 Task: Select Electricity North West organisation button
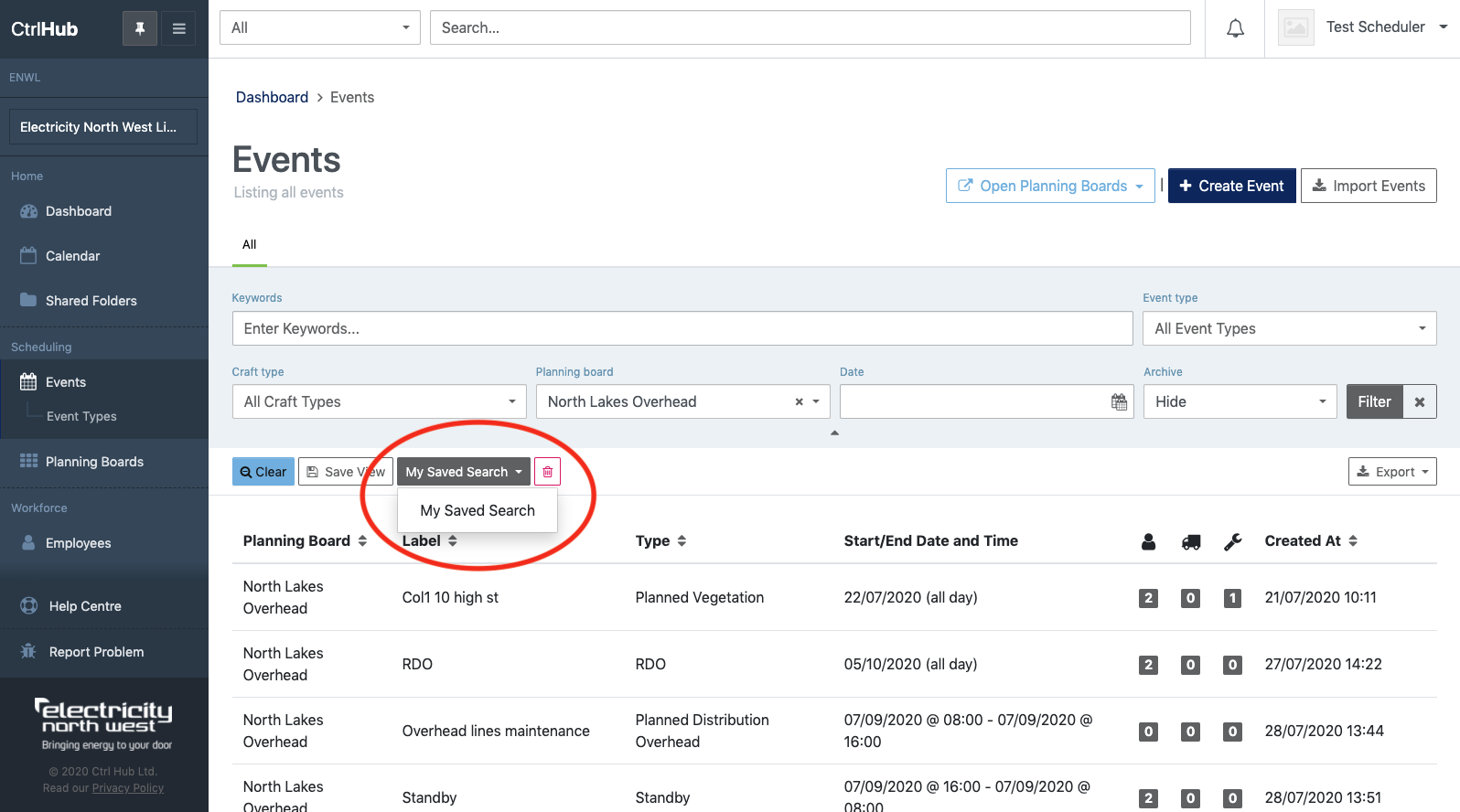pos(103,127)
